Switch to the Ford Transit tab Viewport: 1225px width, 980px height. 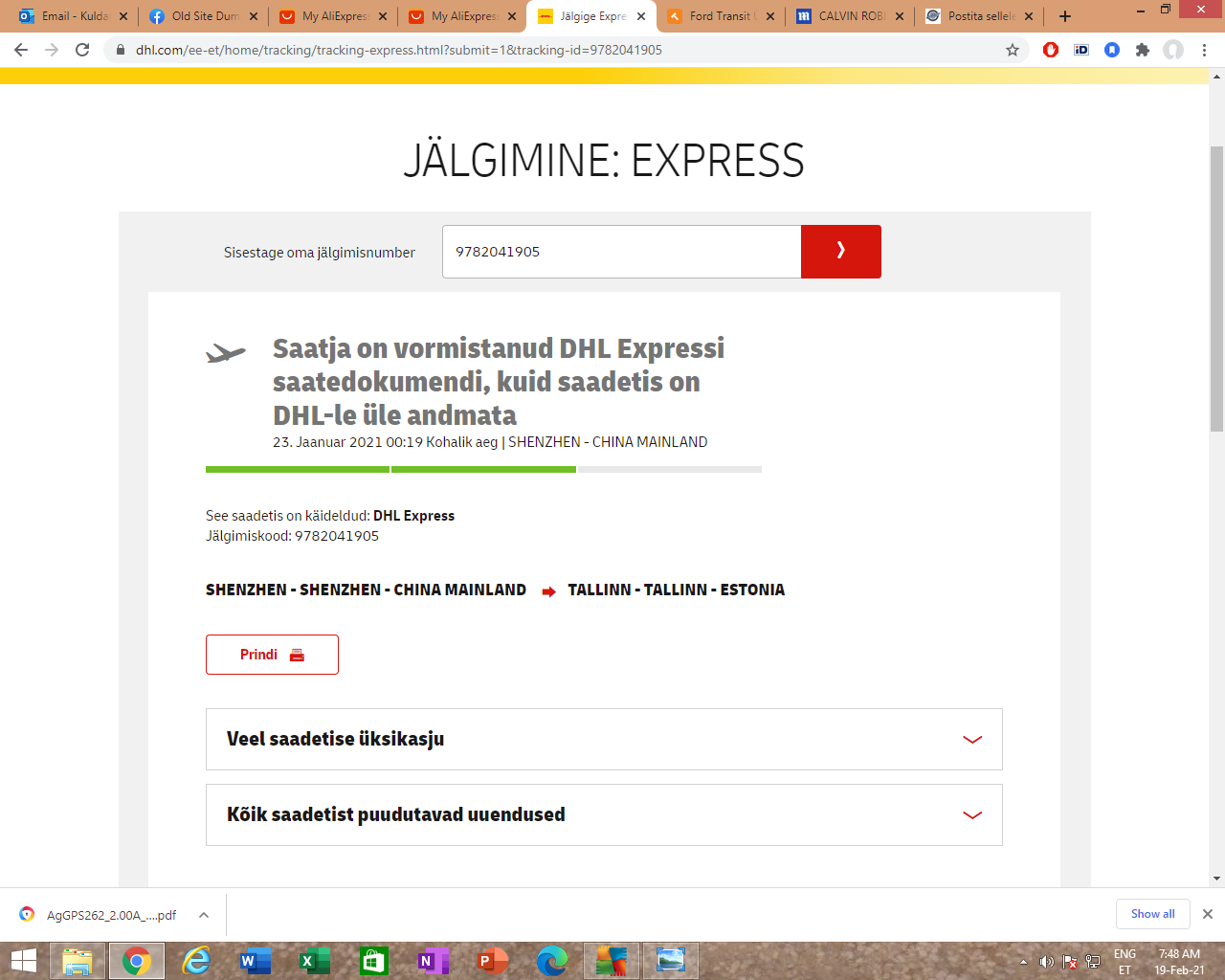(x=720, y=16)
